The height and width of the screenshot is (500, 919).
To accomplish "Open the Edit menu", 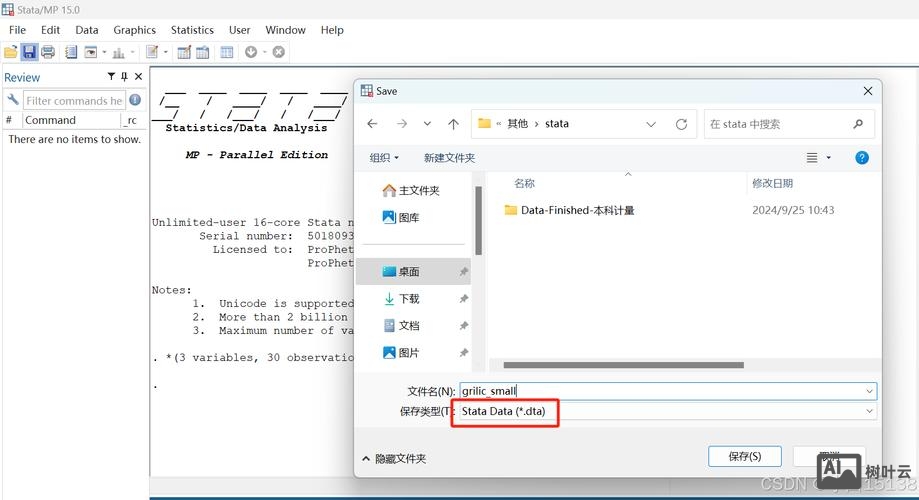I will tap(50, 30).
